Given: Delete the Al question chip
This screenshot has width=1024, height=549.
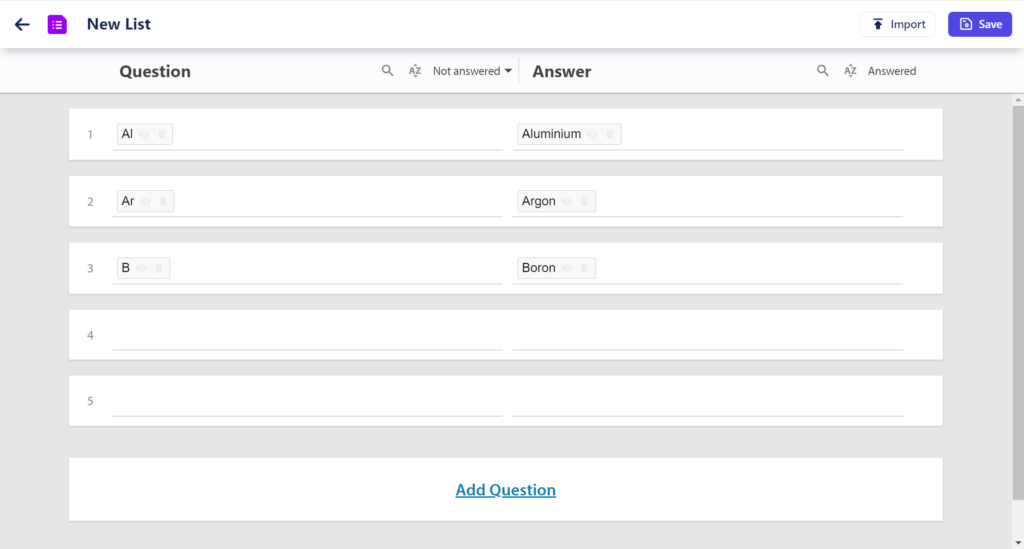Looking at the screenshot, I should 162,134.
